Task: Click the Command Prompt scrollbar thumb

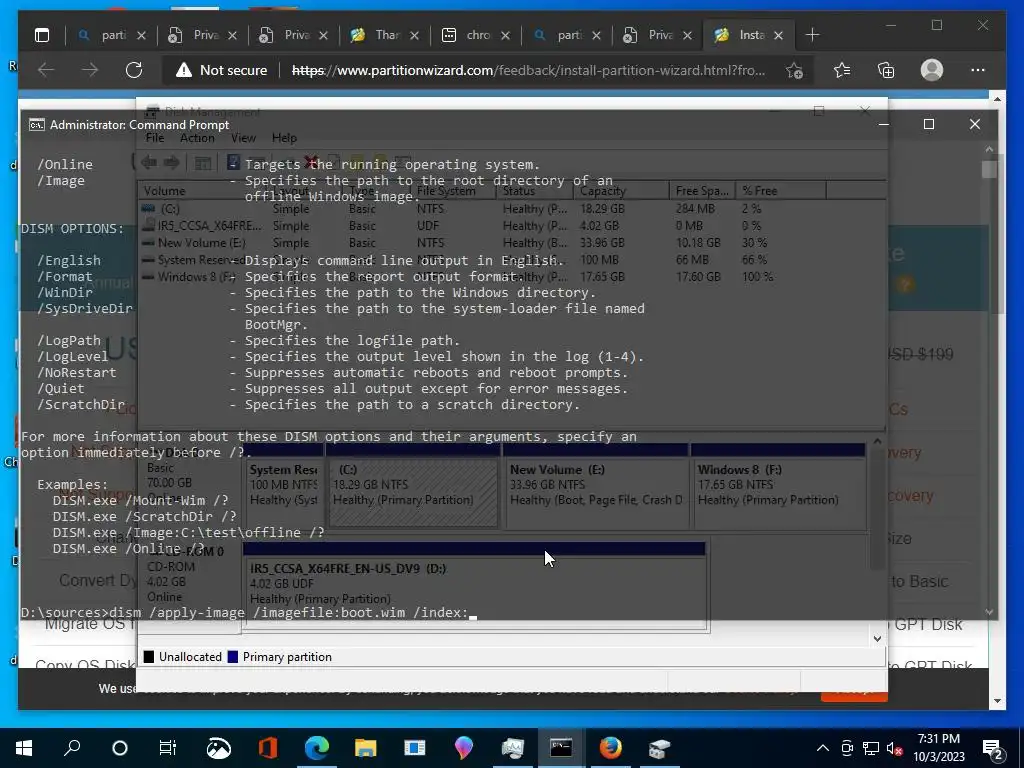Action: [x=989, y=169]
